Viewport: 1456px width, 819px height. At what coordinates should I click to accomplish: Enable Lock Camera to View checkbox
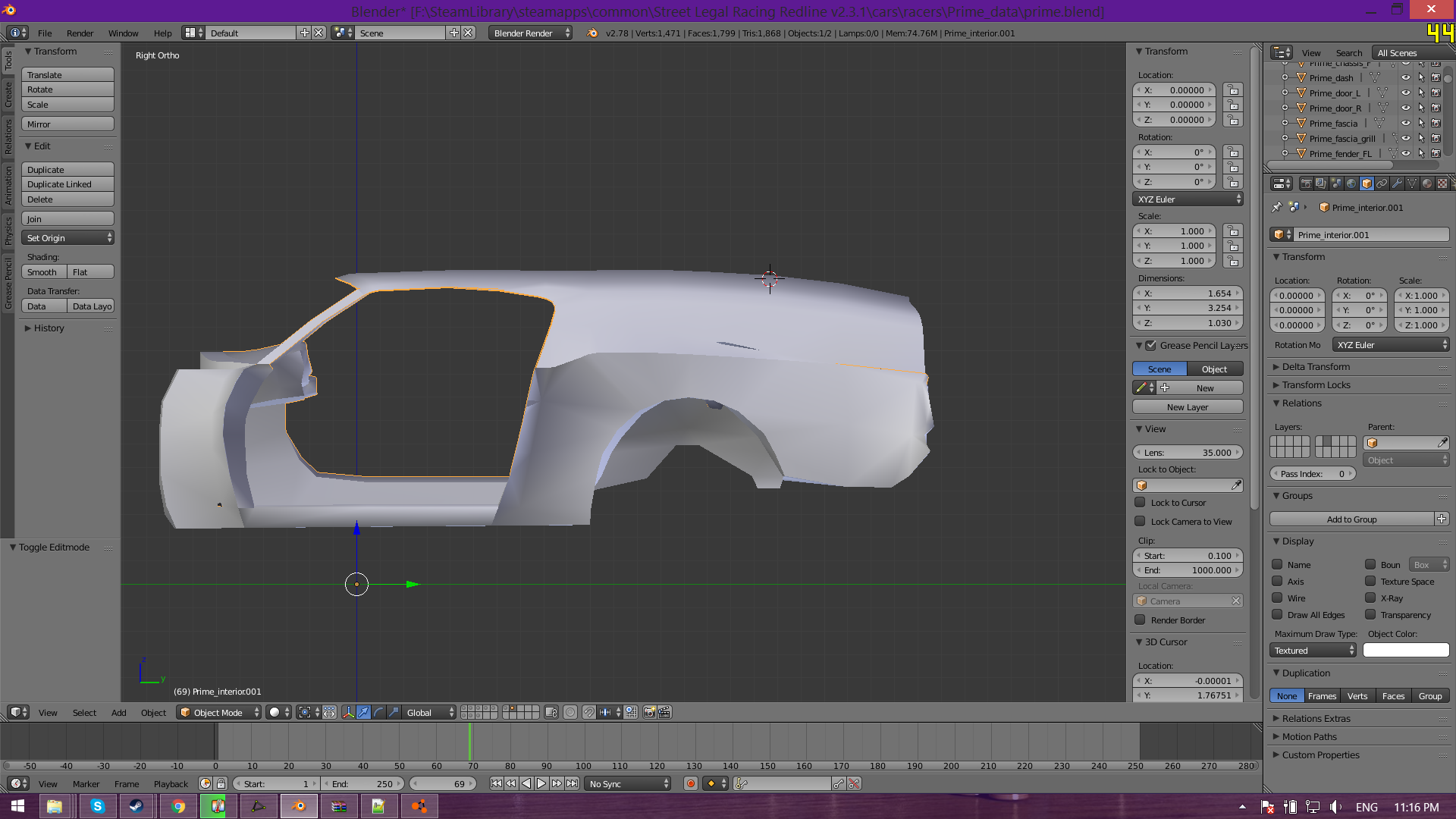[x=1140, y=521]
